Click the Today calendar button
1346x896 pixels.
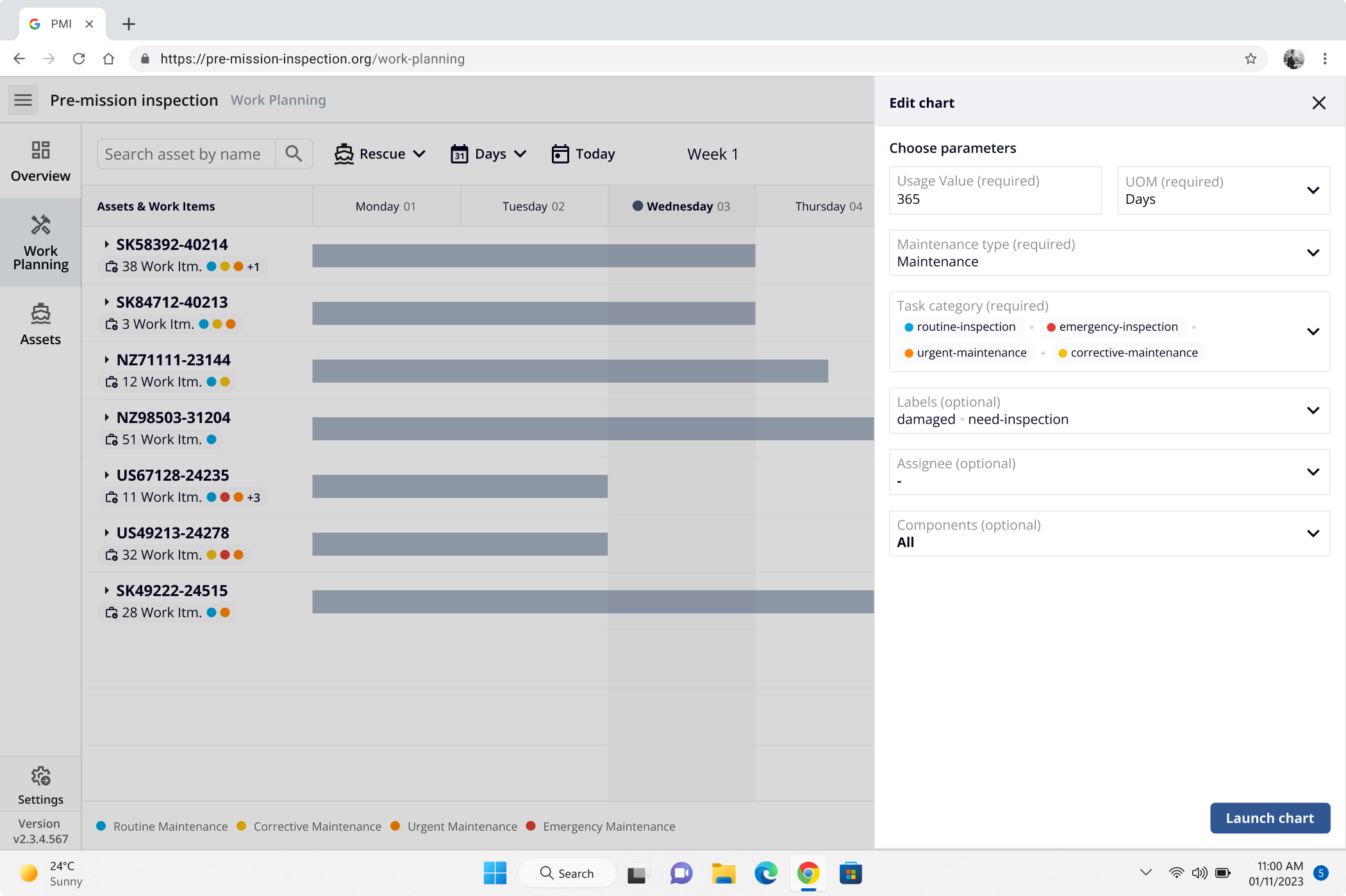click(583, 154)
